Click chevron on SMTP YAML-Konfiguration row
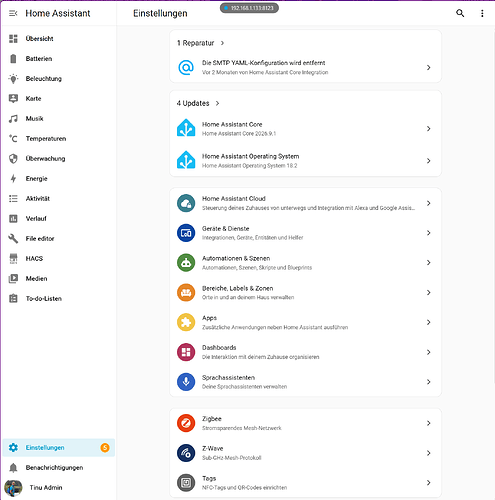The height and width of the screenshot is (500, 495). 429,68
